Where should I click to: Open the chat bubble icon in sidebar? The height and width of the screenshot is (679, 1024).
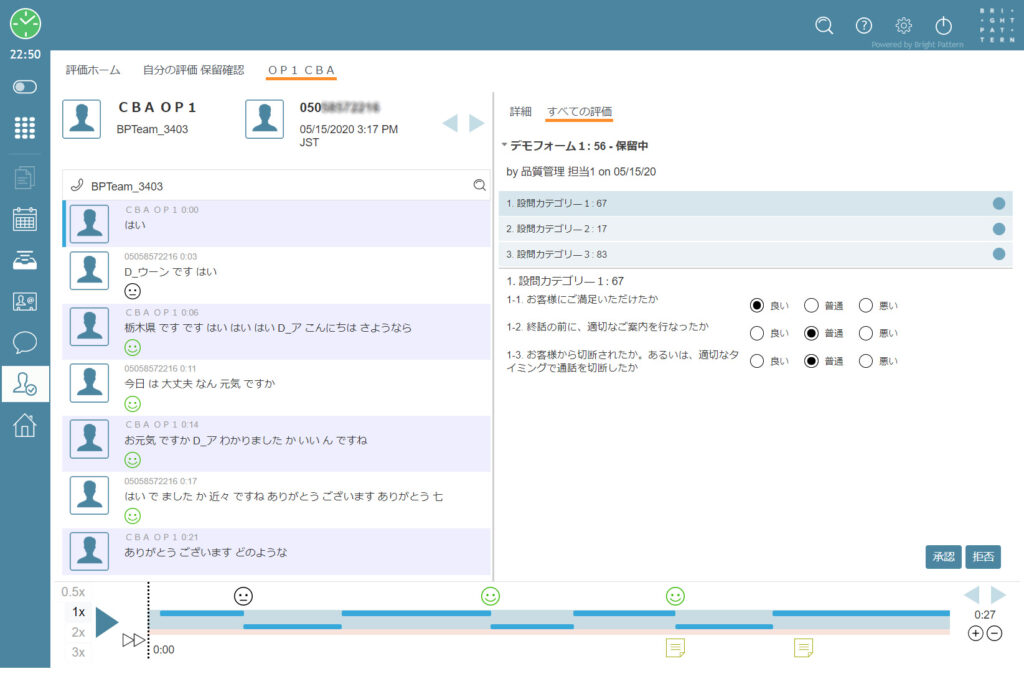click(x=25, y=342)
